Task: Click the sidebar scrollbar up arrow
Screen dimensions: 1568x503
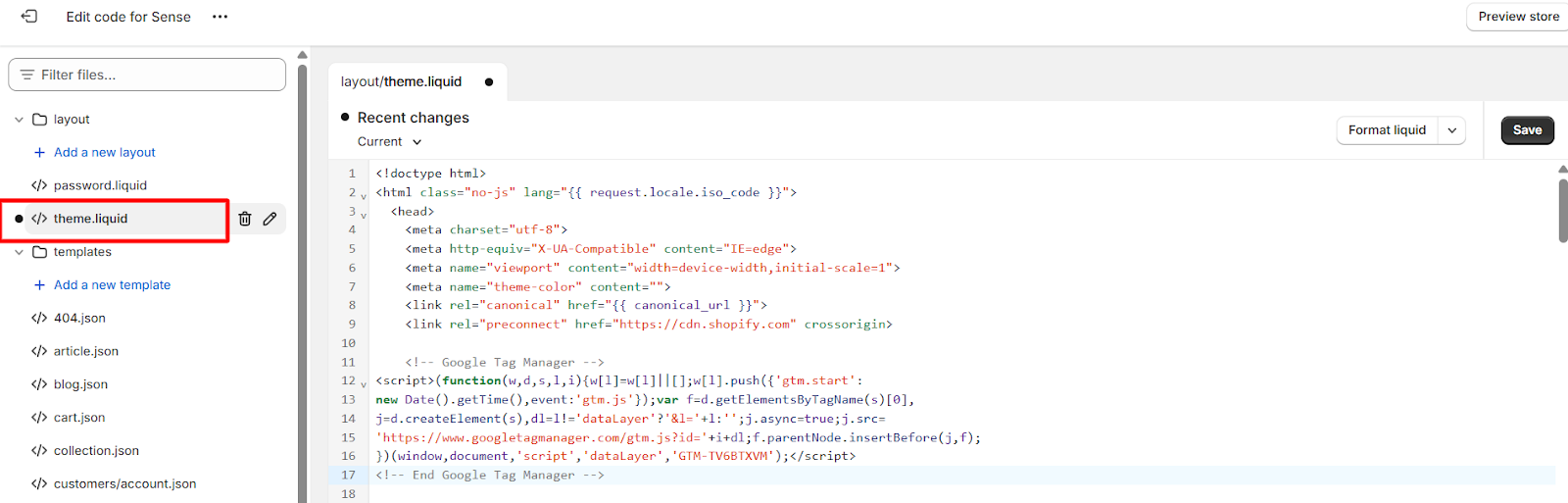Action: [303, 55]
